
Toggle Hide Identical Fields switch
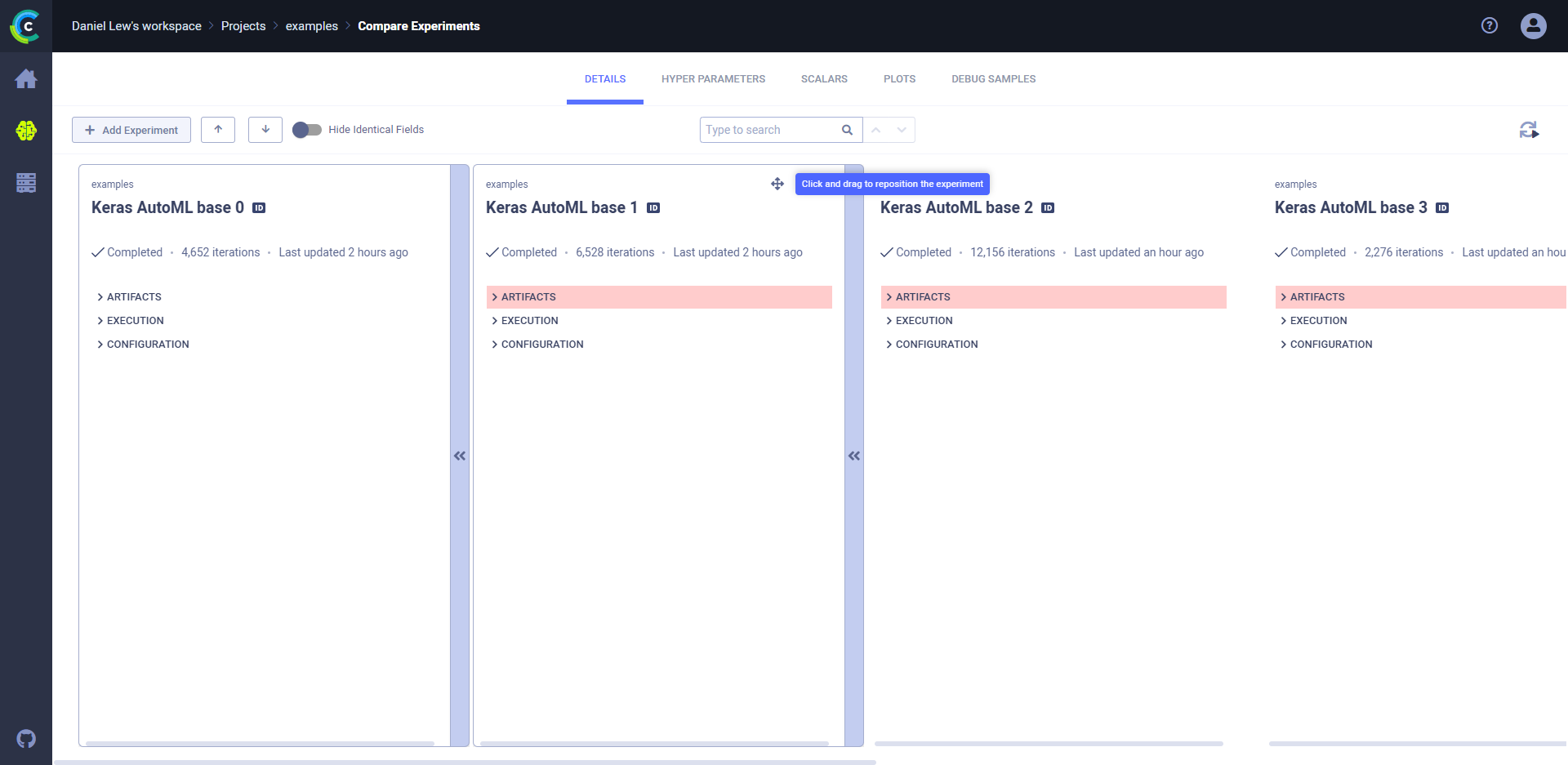click(x=307, y=130)
